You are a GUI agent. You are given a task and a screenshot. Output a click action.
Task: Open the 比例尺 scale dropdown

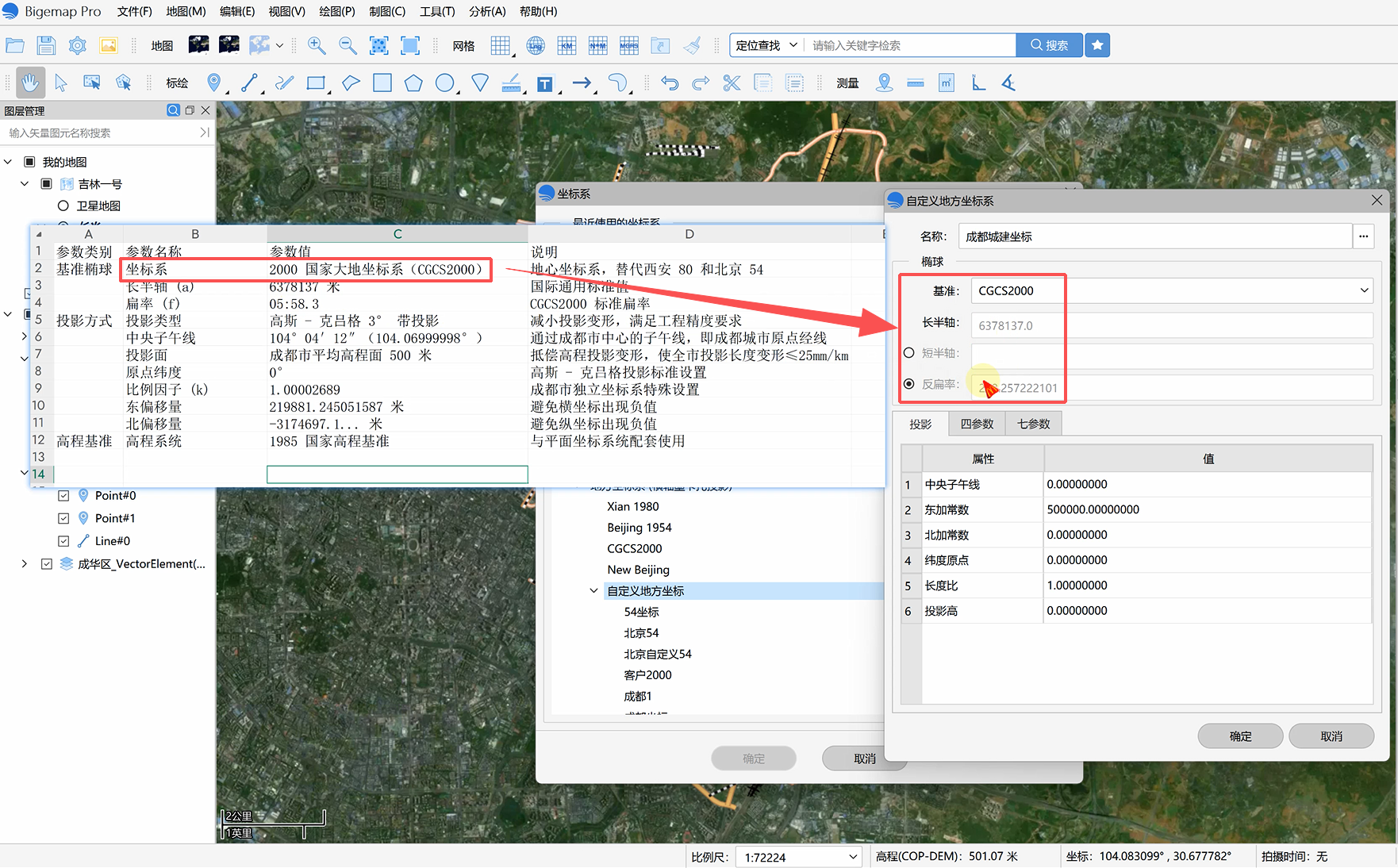tap(800, 857)
